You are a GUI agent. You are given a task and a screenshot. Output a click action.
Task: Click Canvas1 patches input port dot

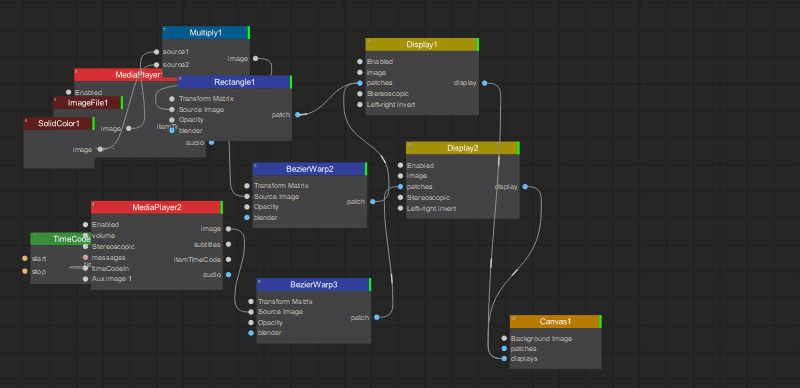click(x=504, y=349)
